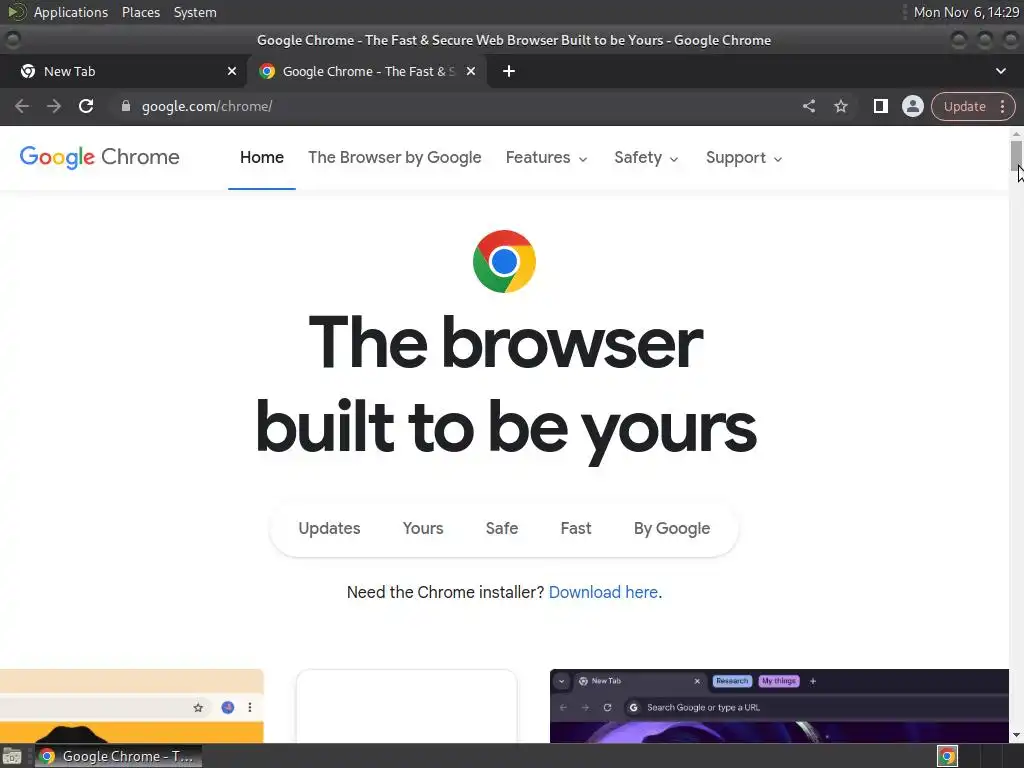Open a new tab with plus button

pos(509,71)
